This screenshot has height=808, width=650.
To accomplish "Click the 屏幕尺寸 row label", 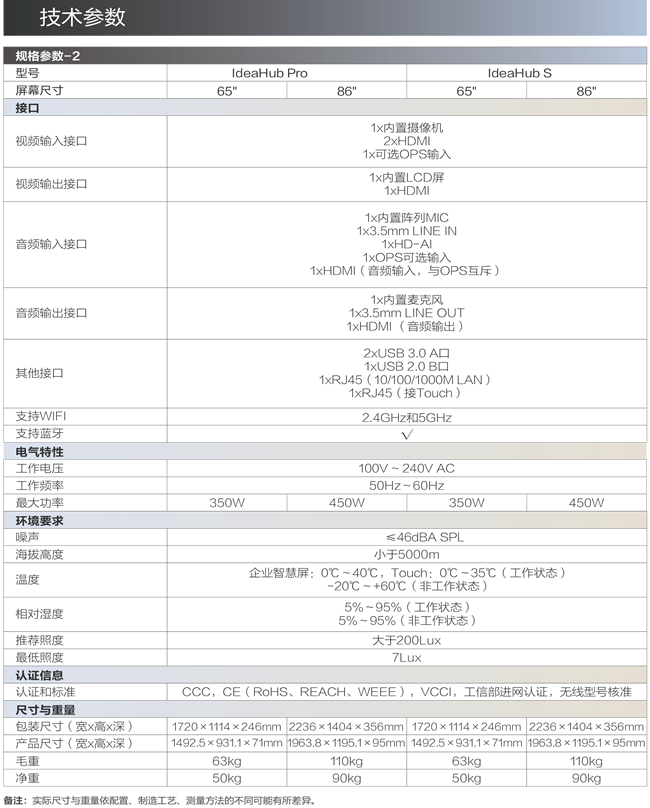I will 39,90.
